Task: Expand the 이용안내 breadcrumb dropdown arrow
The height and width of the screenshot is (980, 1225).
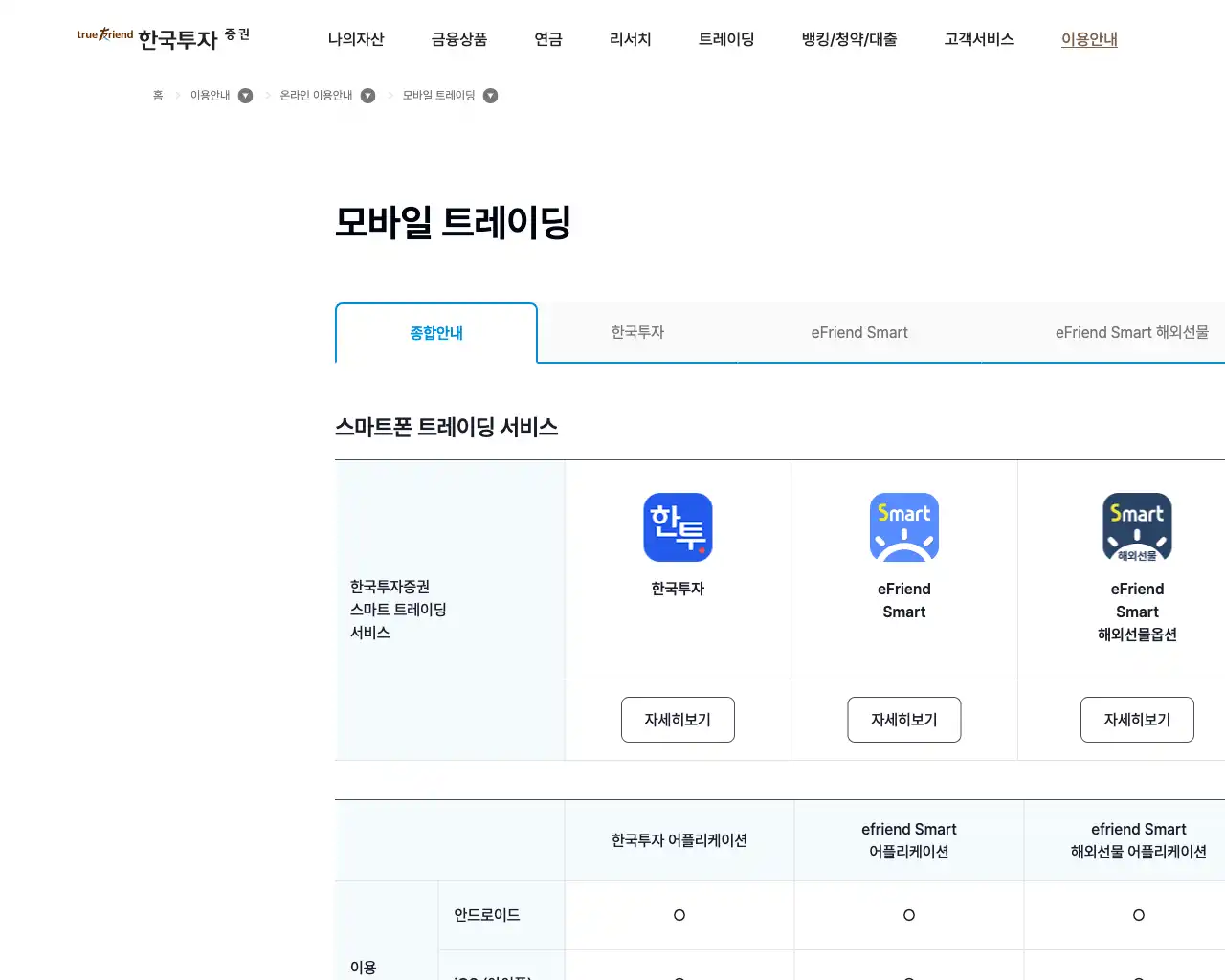Action: 245,96
